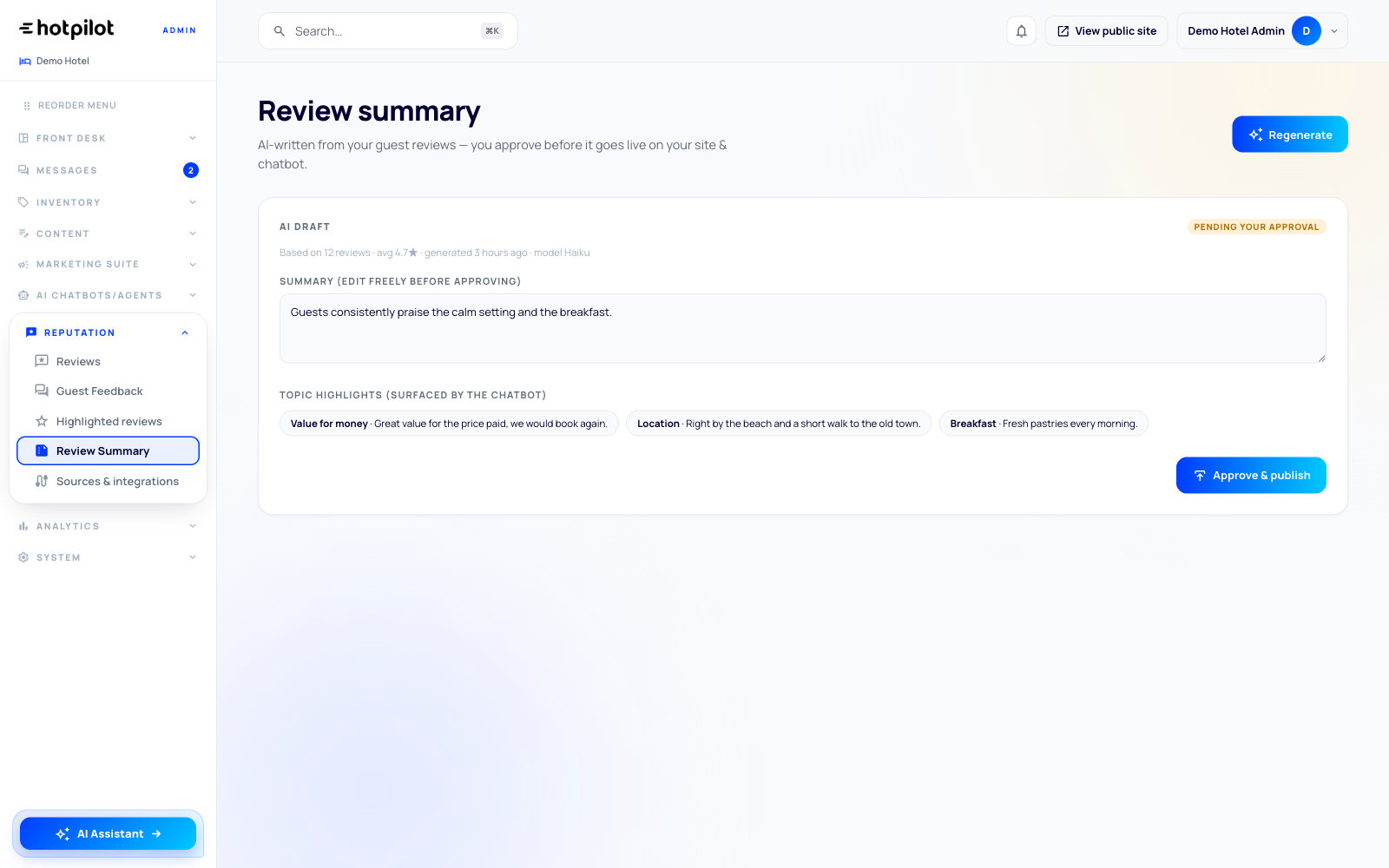The image size is (1389, 868).
Task: Open the Reviews page
Action: click(x=109, y=361)
